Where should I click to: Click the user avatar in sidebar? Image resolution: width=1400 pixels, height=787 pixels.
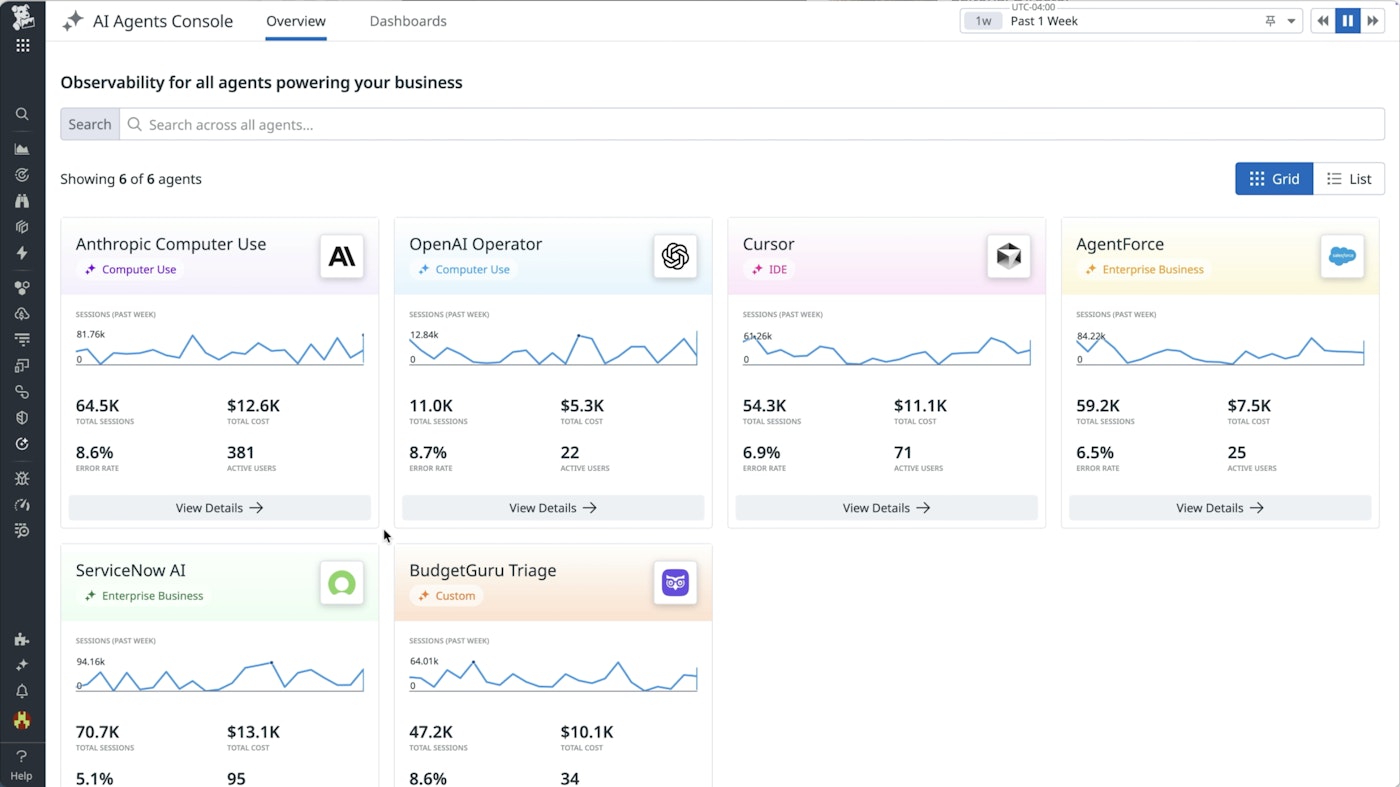pyautogui.click(x=22, y=720)
